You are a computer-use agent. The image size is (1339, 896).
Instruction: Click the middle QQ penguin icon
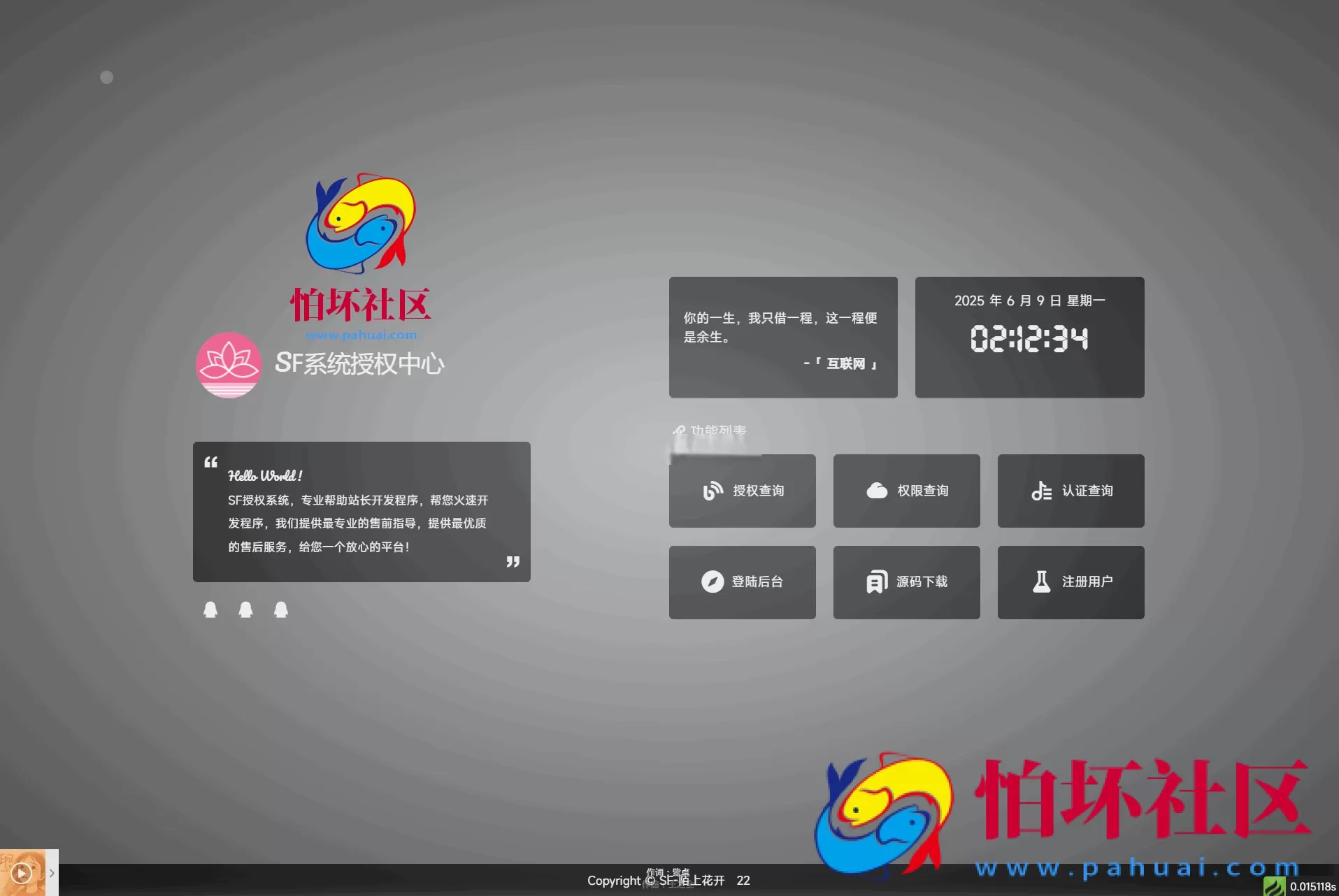click(x=245, y=609)
